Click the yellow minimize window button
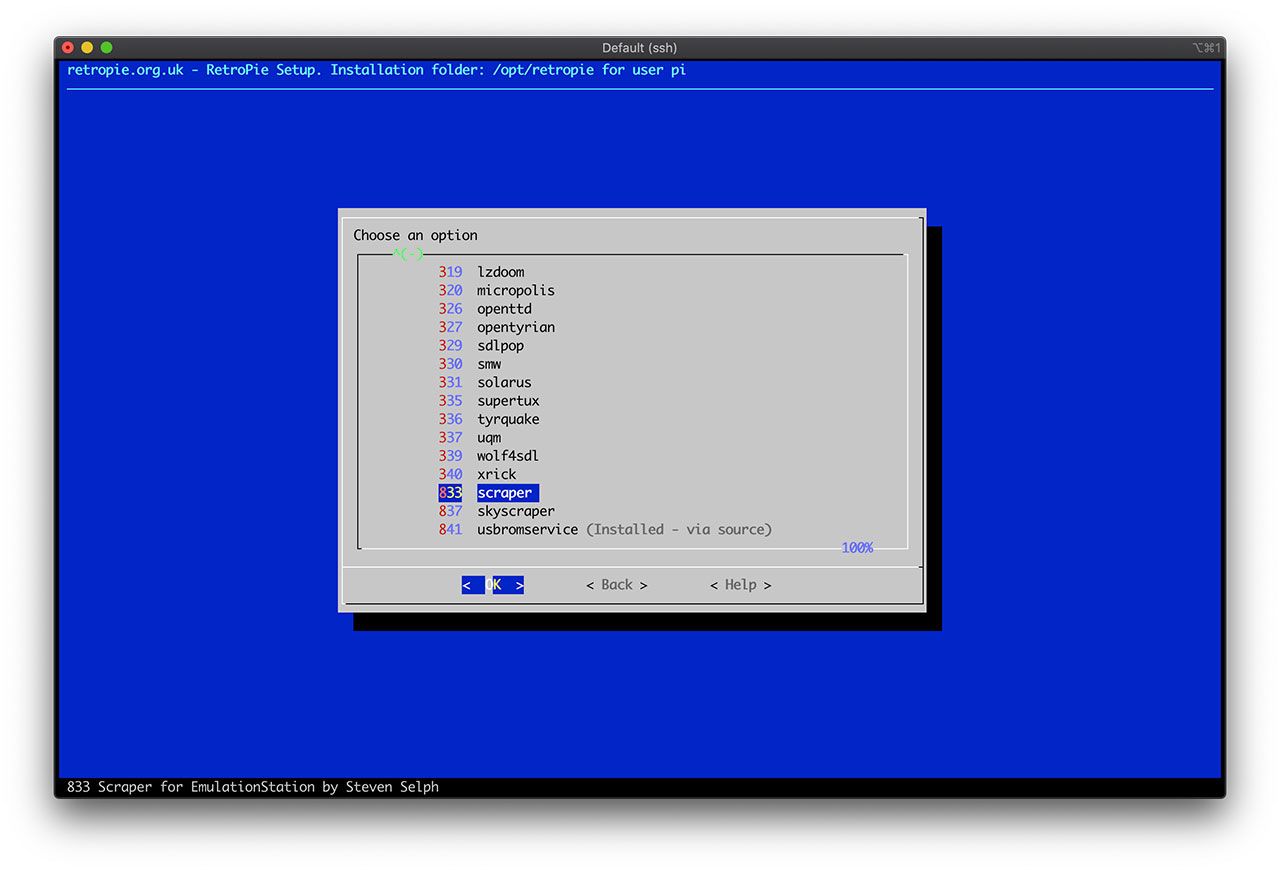This screenshot has height=870, width=1280. coord(87,48)
